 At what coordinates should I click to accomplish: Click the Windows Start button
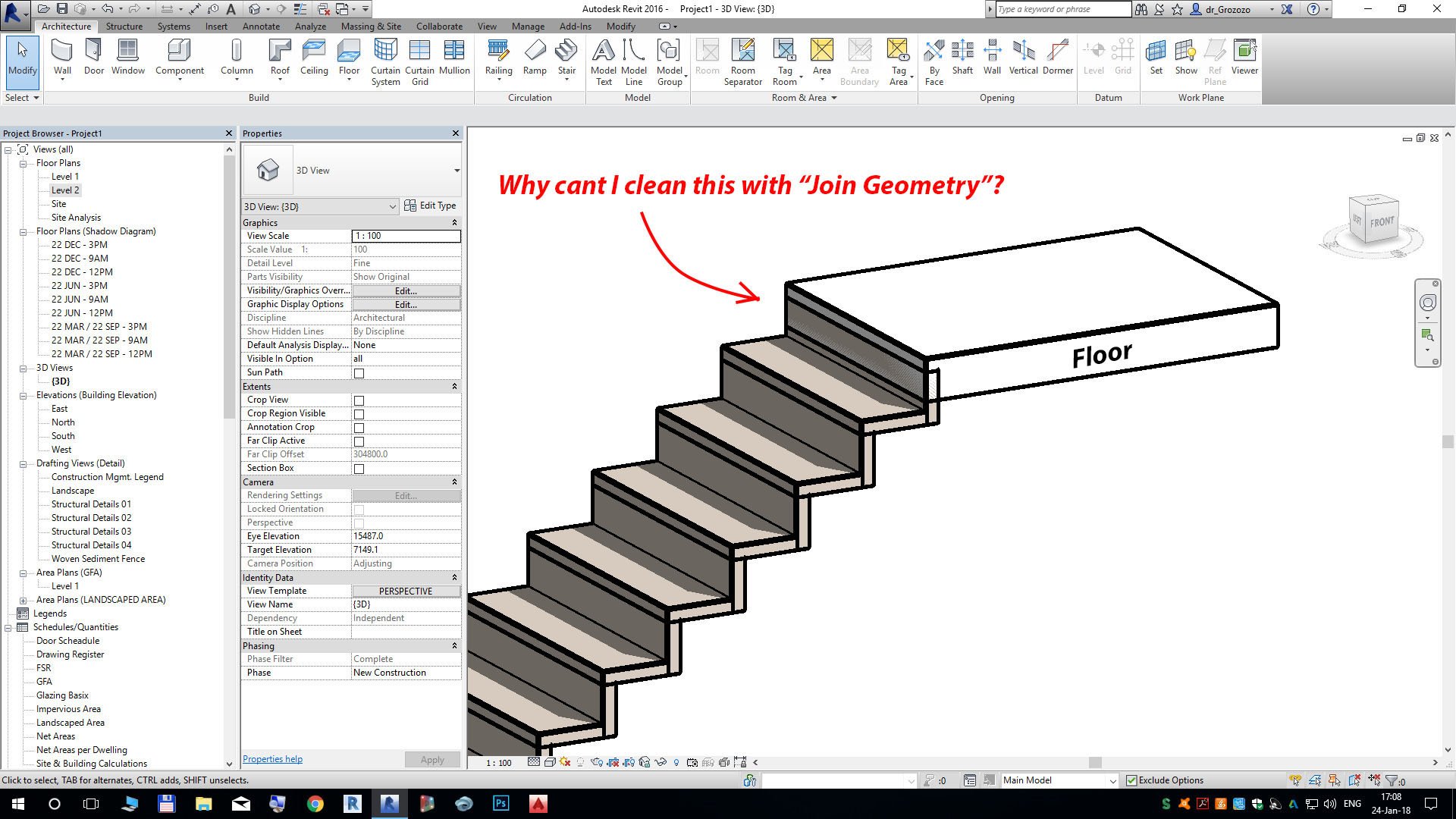click(17, 804)
